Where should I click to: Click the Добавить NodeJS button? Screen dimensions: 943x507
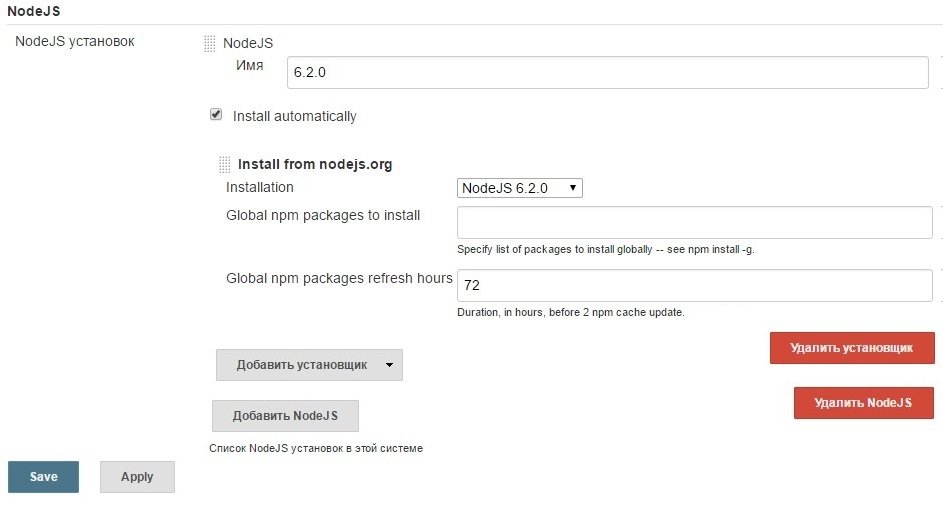click(x=285, y=416)
